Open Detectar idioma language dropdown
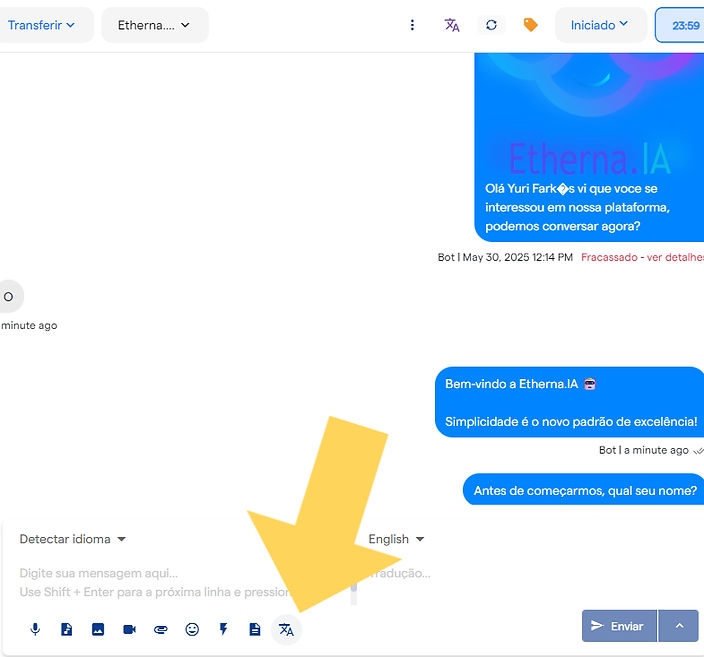This screenshot has height=657, width=704. coord(73,539)
